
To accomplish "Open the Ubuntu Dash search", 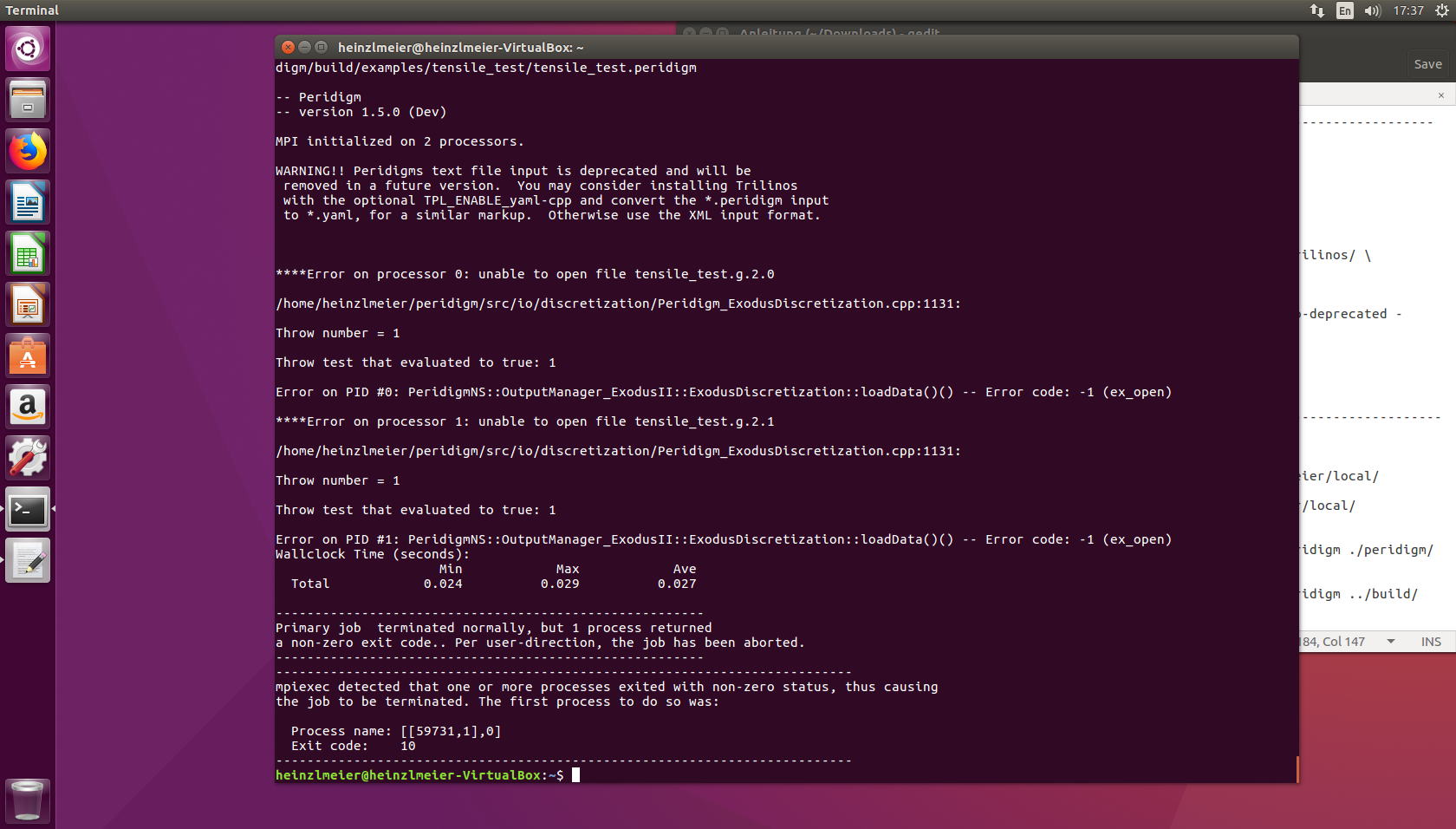I will [x=28, y=49].
